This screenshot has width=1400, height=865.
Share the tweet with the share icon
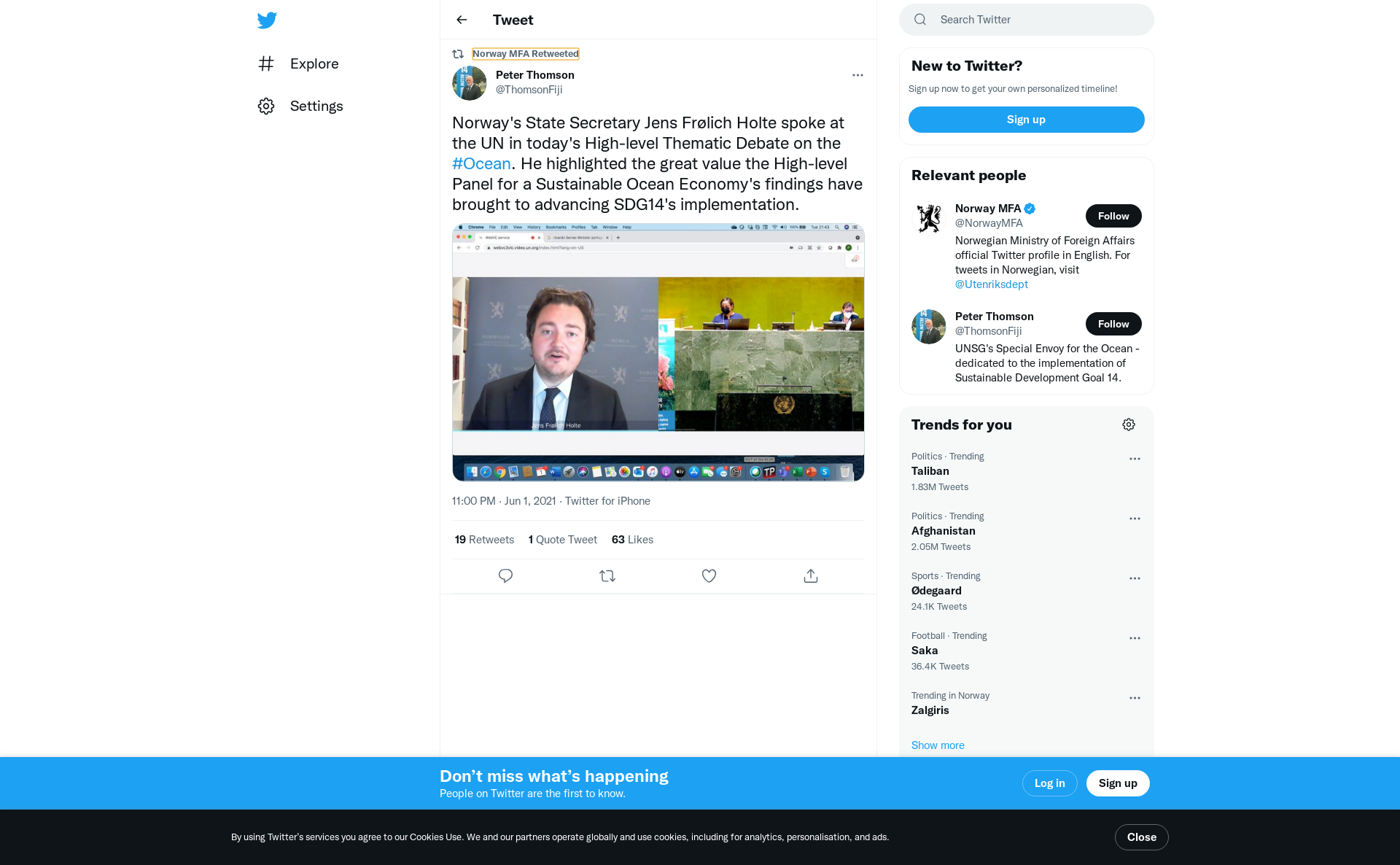(811, 576)
